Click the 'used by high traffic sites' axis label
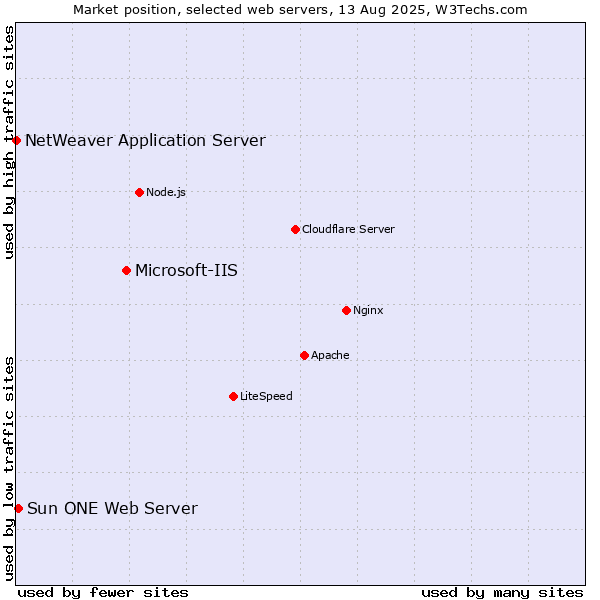This screenshot has height=600, width=600. click(x=8, y=142)
